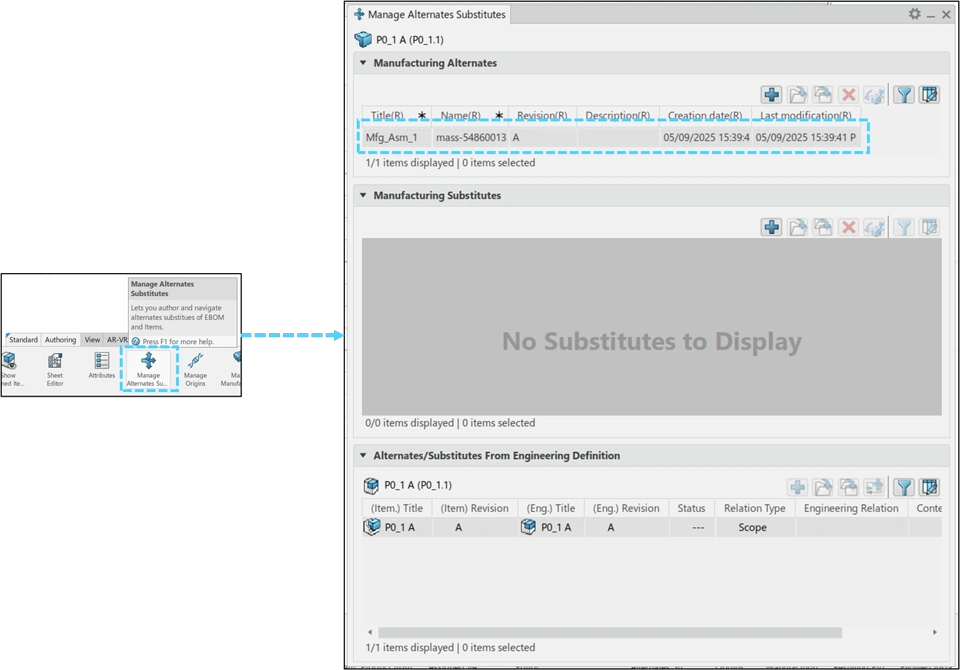Click the open-folder icon in Engineering Definition toolbar
This screenshot has width=960, height=670.
[823, 487]
